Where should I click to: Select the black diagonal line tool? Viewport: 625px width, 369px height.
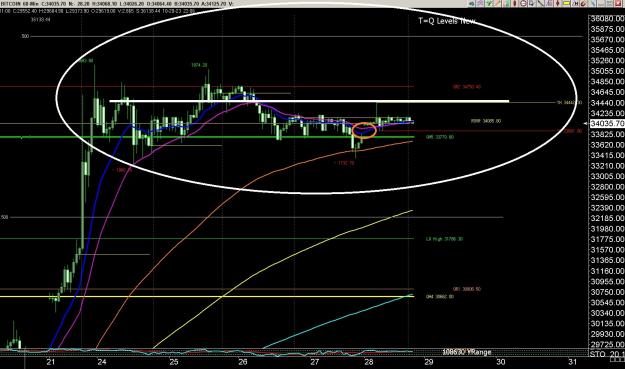[540, 4]
